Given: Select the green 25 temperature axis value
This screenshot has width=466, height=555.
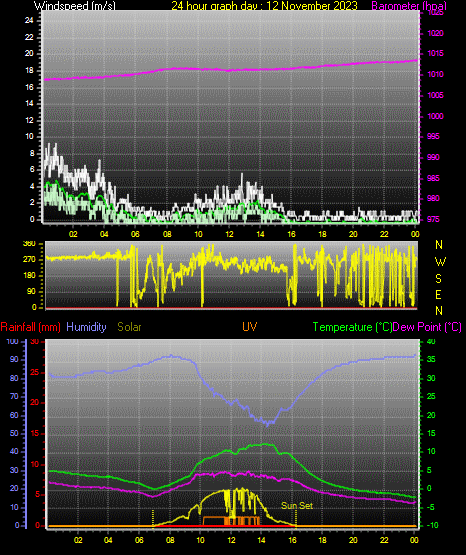Looking at the screenshot, I should coord(431,396).
